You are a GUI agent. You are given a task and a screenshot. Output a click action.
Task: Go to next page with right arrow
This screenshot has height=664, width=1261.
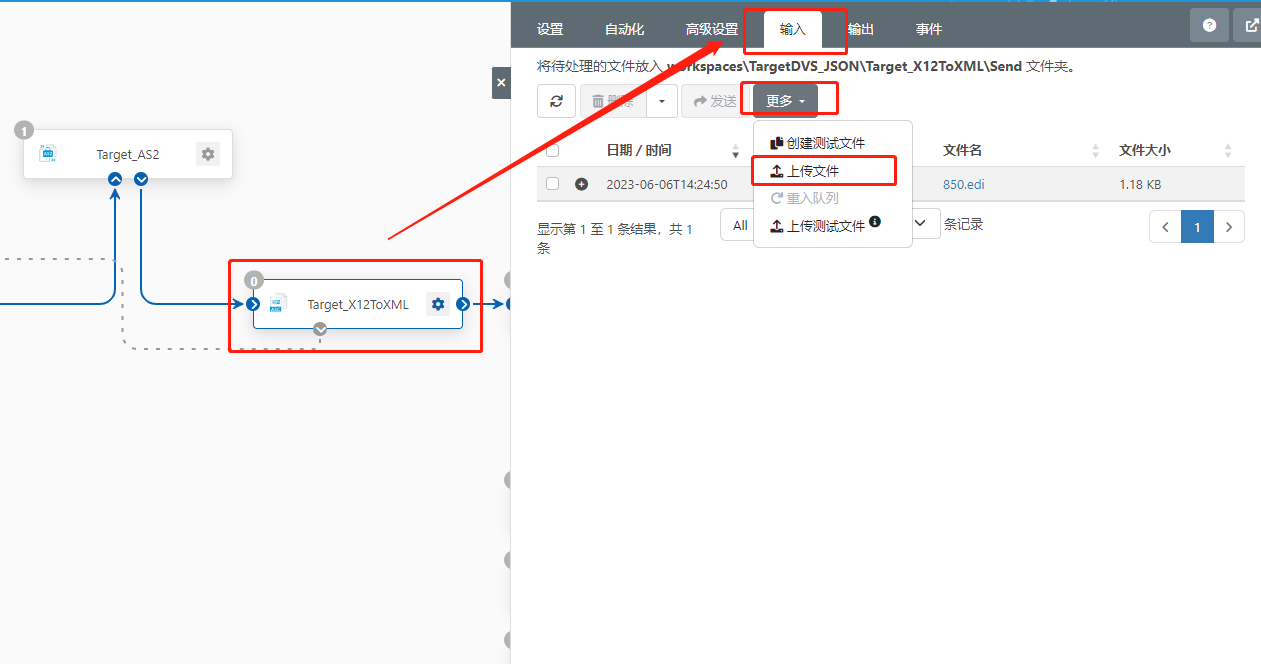tap(1229, 227)
